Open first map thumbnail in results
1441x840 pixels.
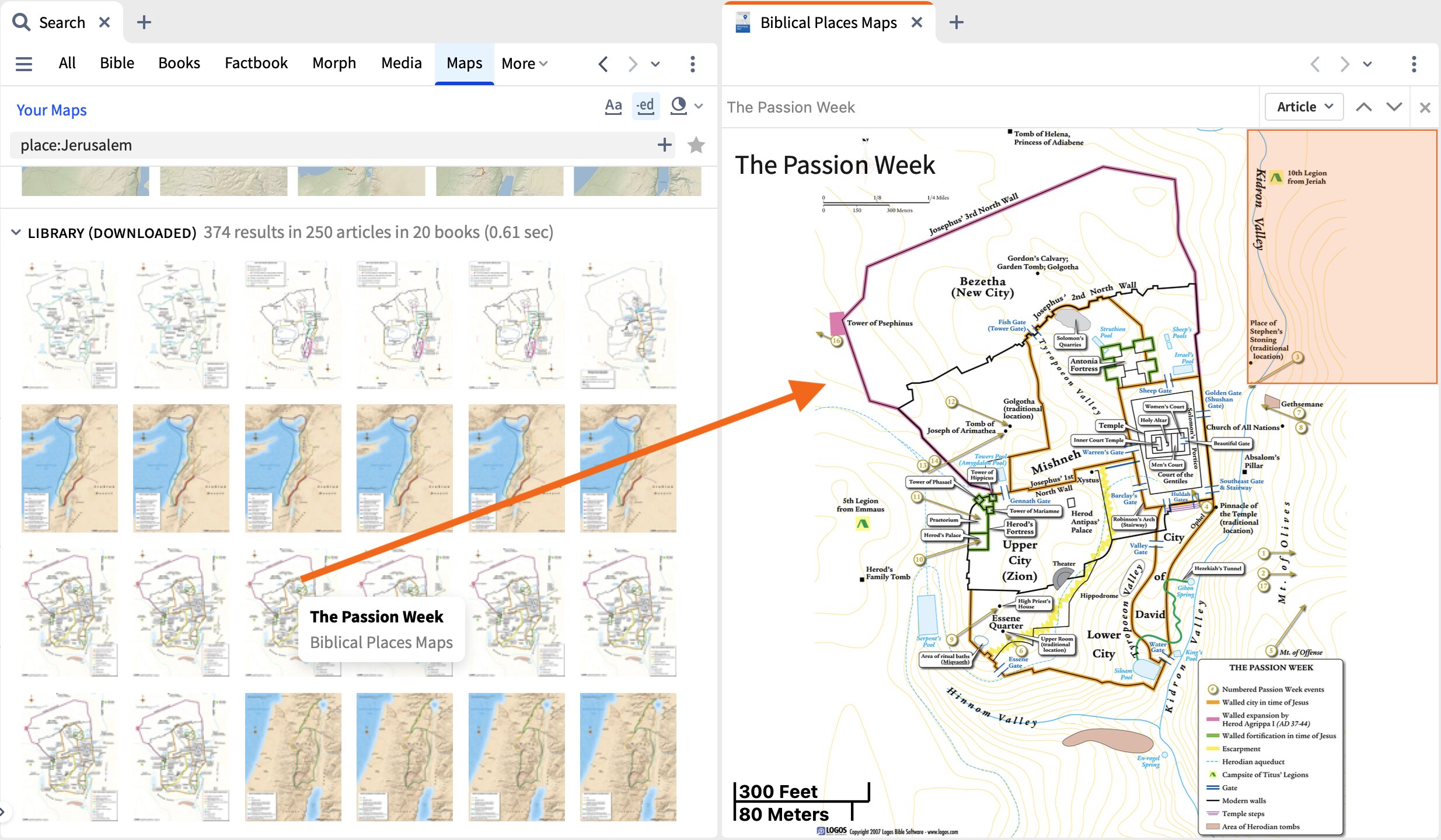[69, 325]
